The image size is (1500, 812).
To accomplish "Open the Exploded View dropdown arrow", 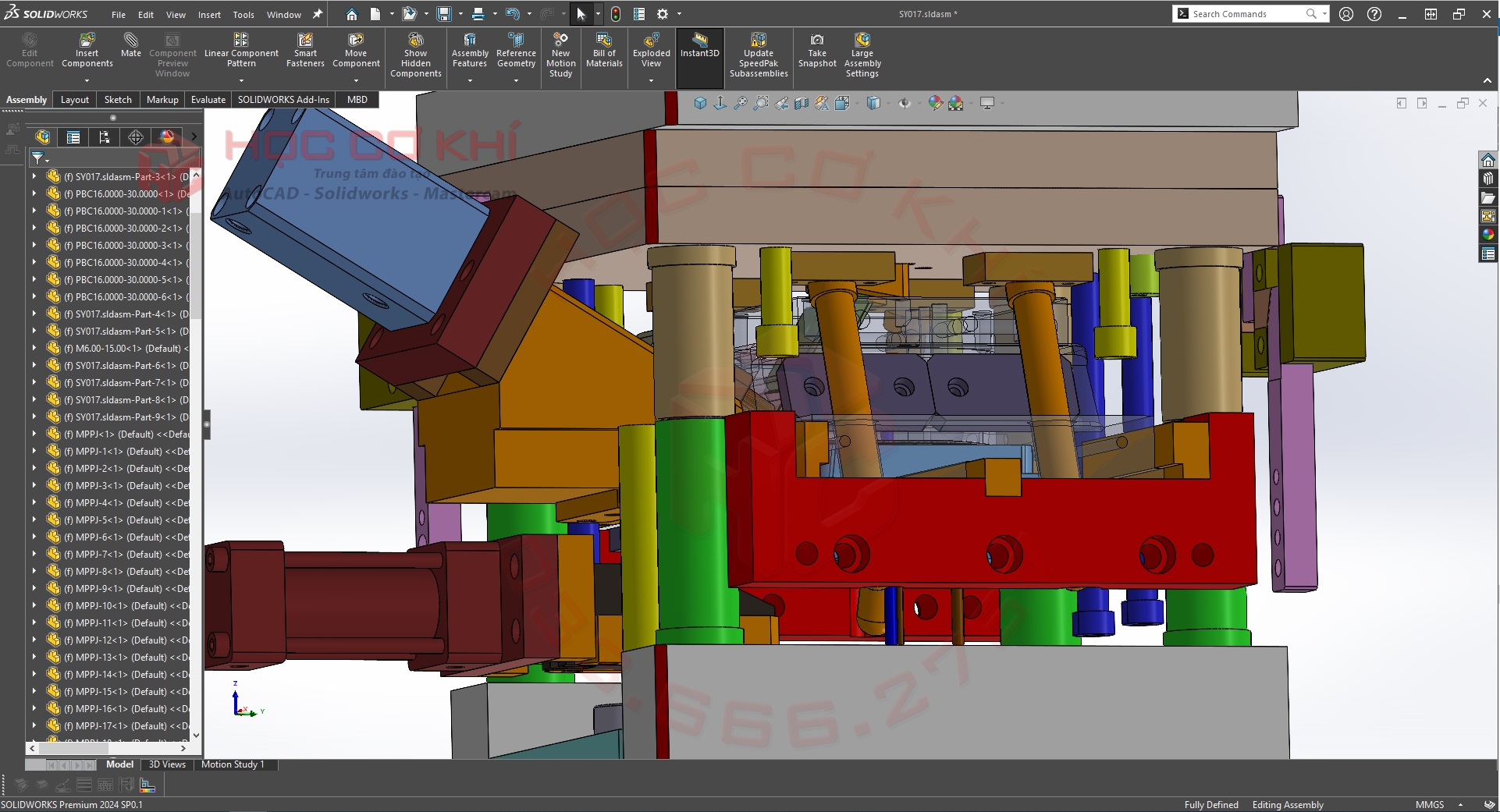I will point(652,80).
